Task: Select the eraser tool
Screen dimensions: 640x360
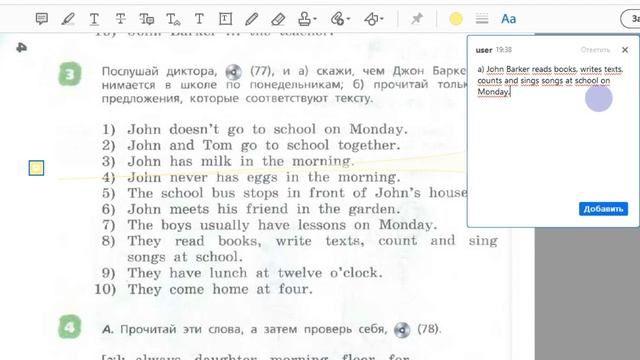Action: coord(278,19)
